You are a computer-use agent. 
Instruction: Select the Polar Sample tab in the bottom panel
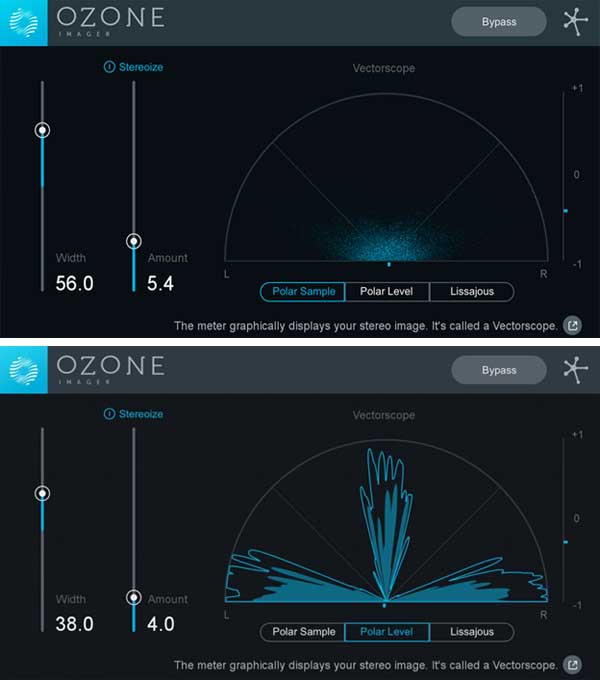click(303, 632)
